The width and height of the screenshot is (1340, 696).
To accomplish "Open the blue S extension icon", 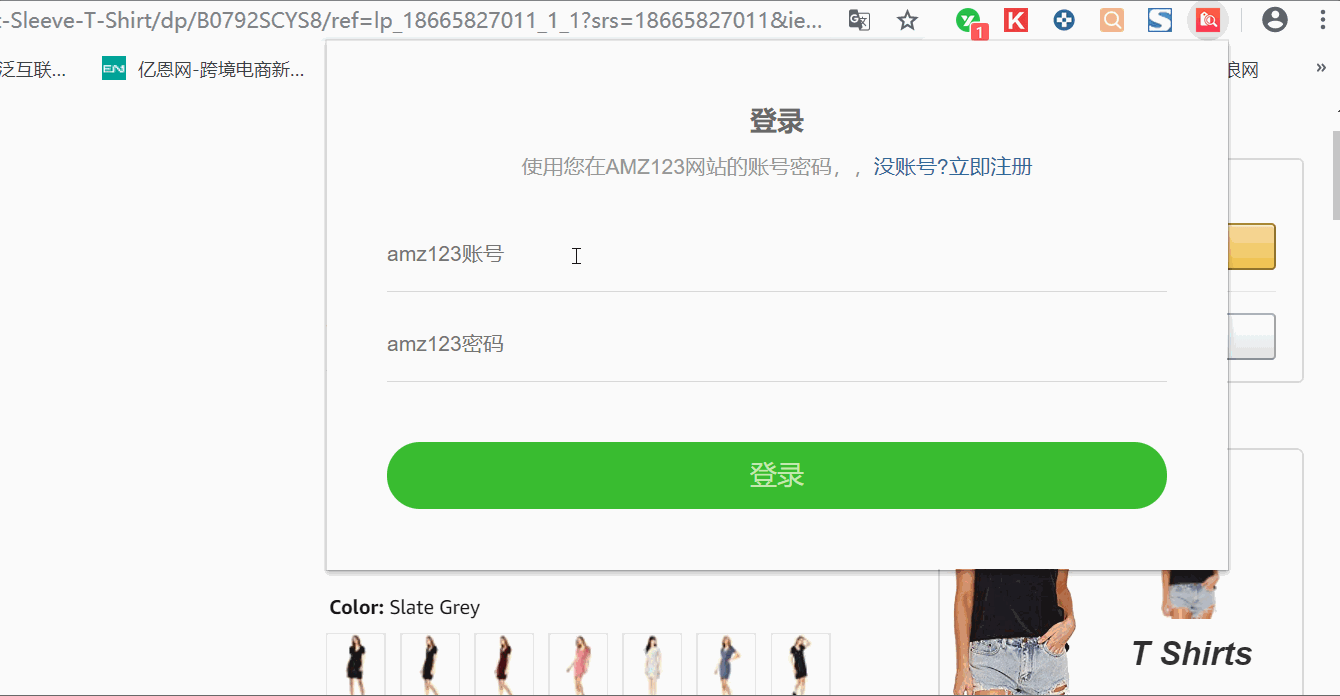I will point(1160,20).
